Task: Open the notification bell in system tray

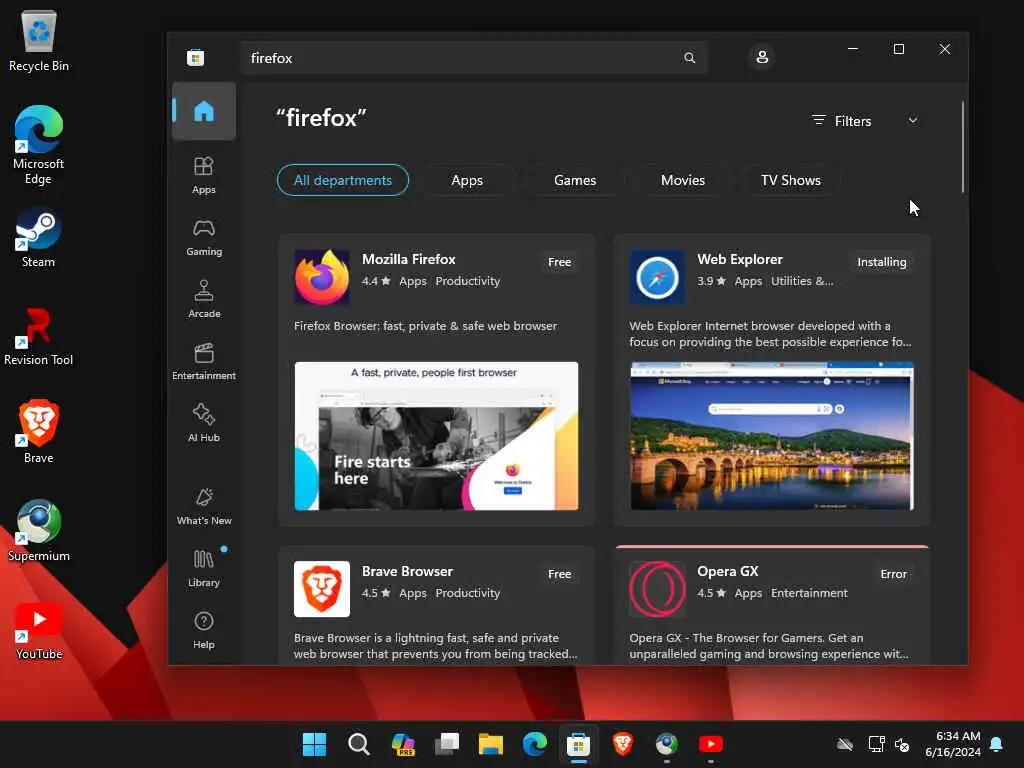Action: pos(996,744)
